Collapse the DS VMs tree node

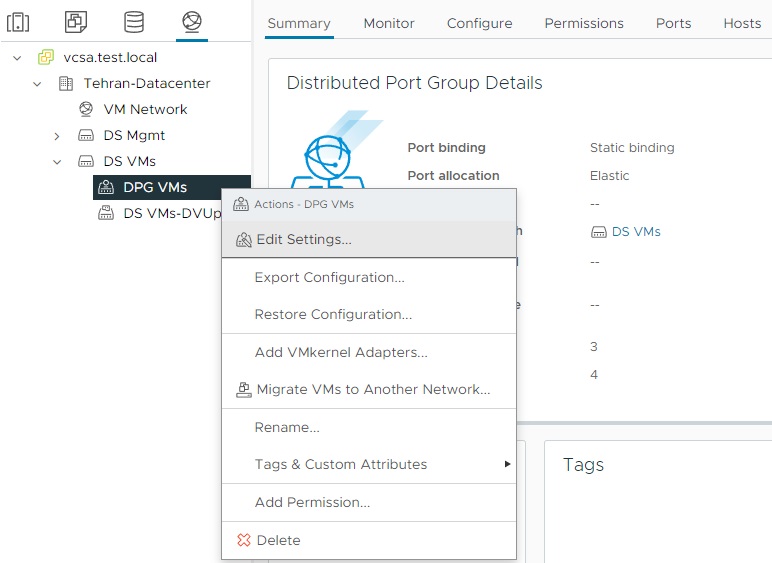57,162
